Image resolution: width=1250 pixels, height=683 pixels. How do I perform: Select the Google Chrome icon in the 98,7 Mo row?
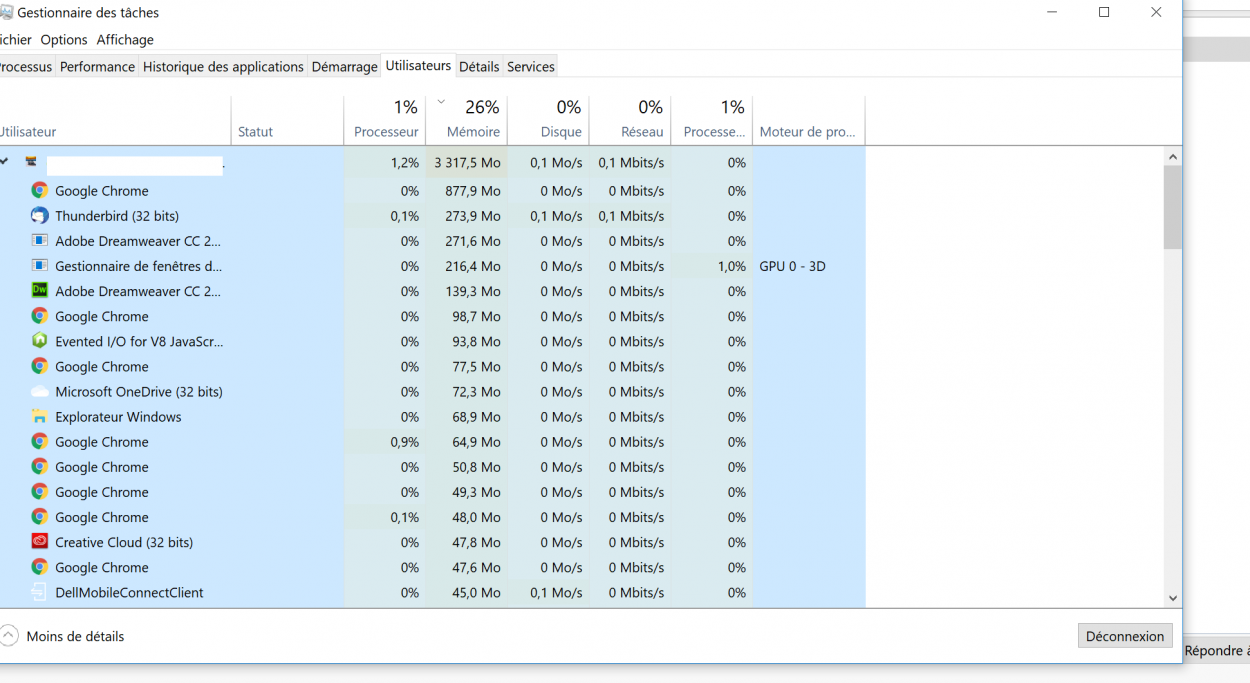40,315
